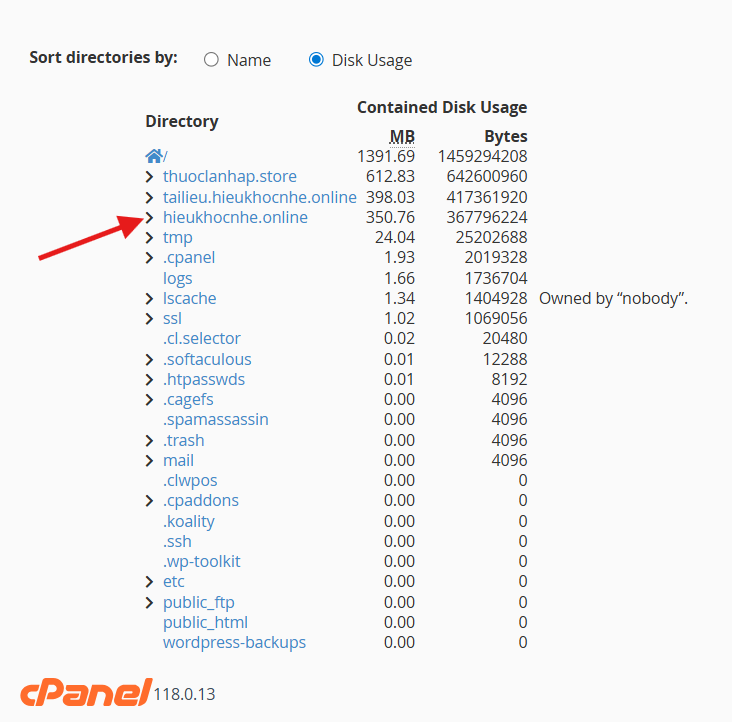This screenshot has height=722, width=732.
Task: Expand the mail directory
Action: tap(149, 460)
